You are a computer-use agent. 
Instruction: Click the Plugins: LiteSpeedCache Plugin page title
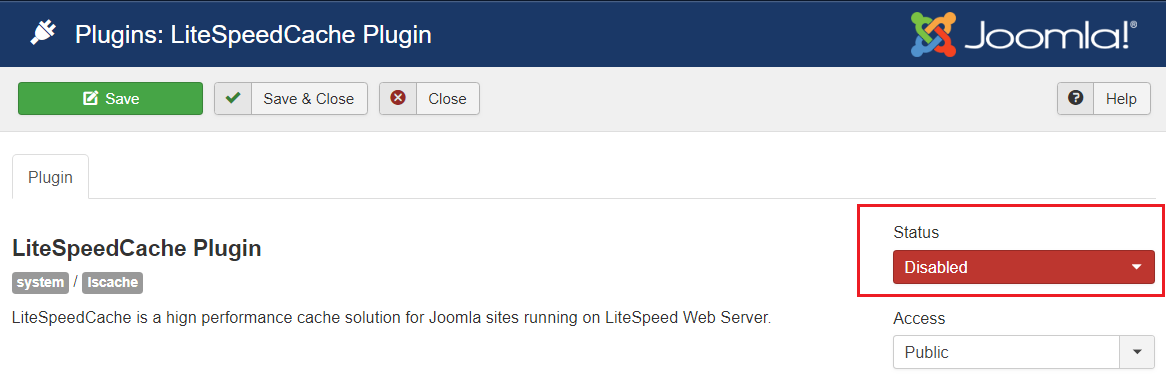[x=254, y=34]
